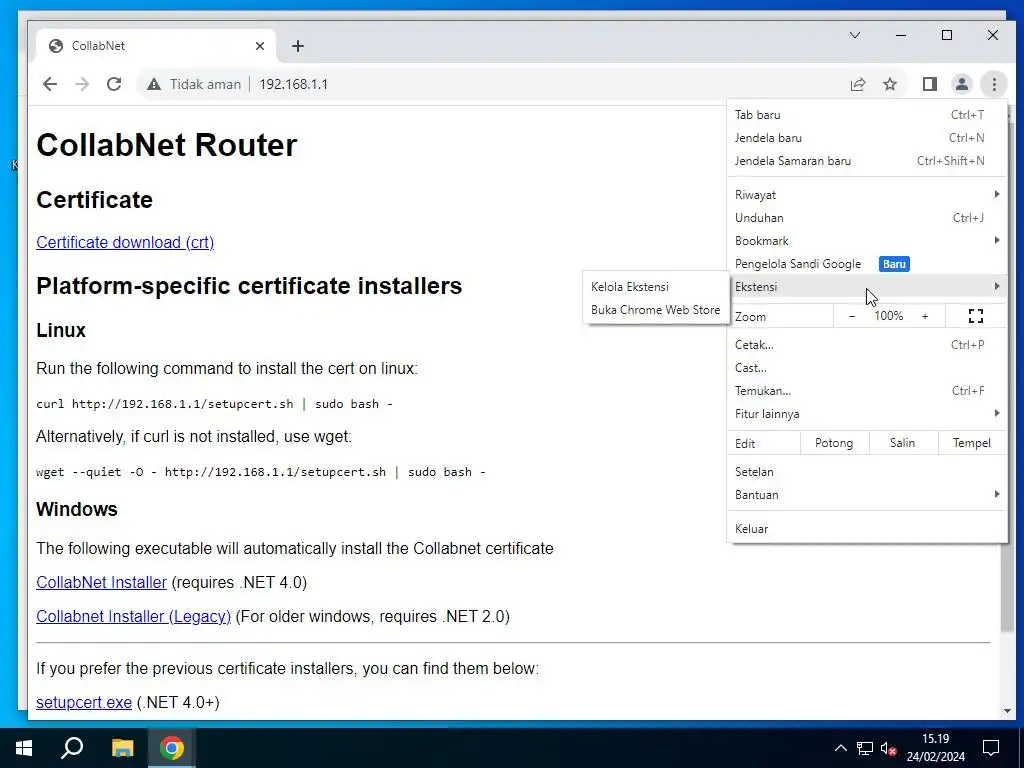
Task: Click 'Collabnet Installer (Legacy)' link
Action: coord(133,616)
